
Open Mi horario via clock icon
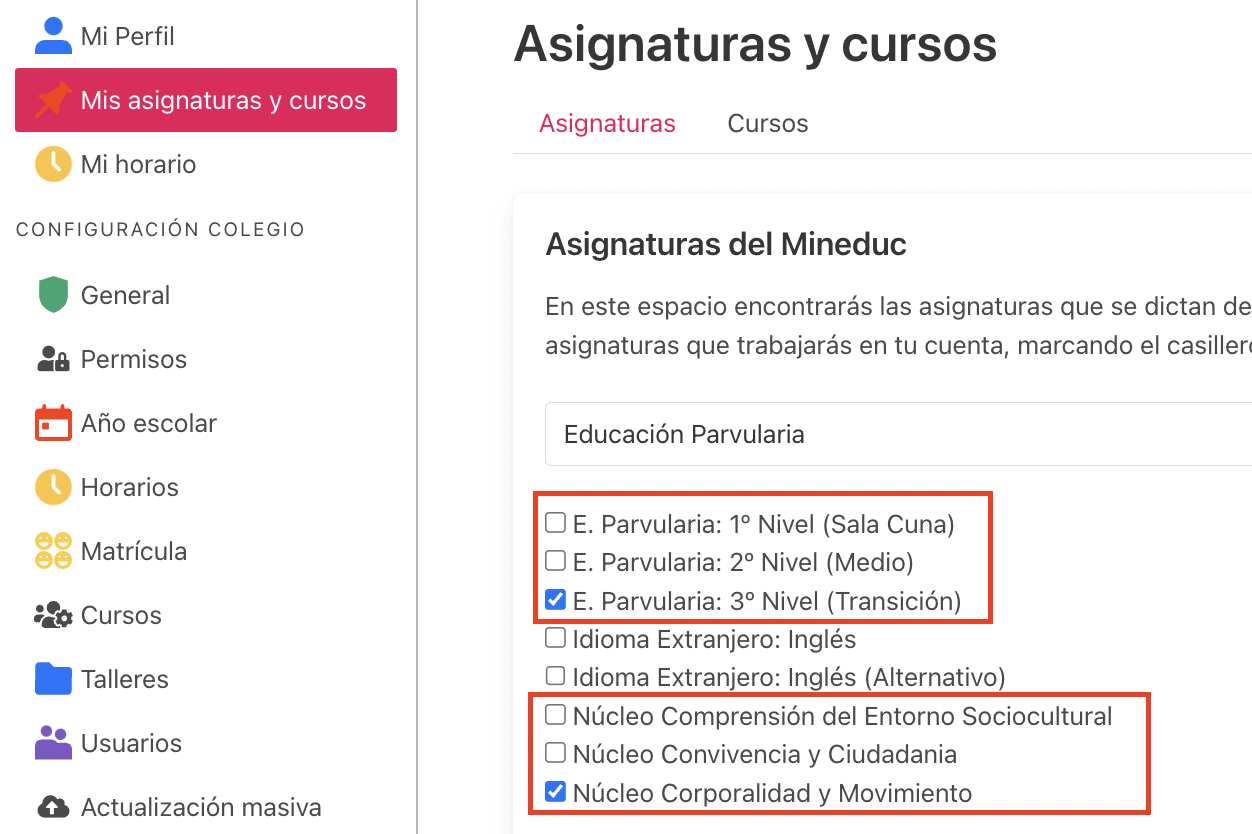pos(53,164)
